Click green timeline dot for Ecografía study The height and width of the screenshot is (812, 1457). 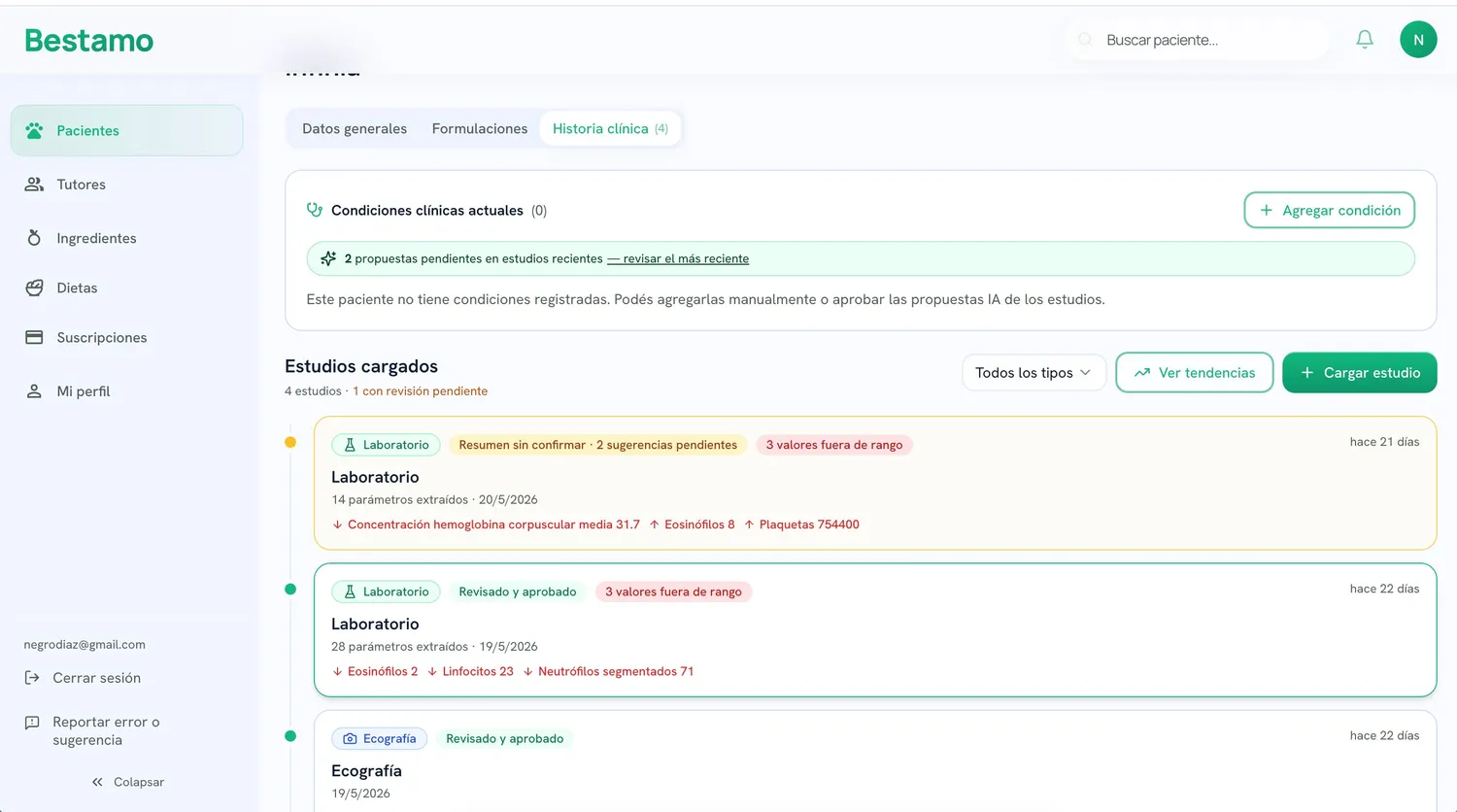290,735
